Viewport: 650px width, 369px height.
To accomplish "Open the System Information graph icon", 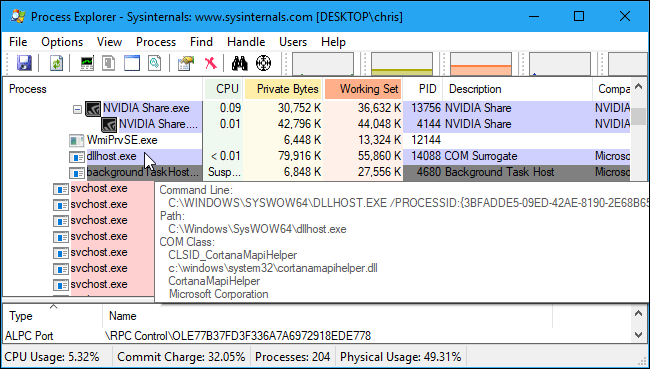I will click(87, 63).
